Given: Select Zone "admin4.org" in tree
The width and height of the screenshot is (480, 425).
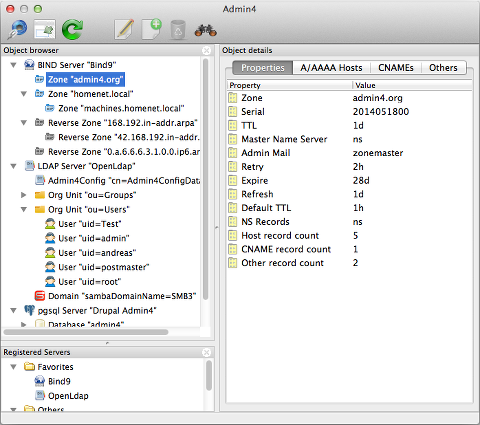Looking at the screenshot, I should [x=86, y=79].
